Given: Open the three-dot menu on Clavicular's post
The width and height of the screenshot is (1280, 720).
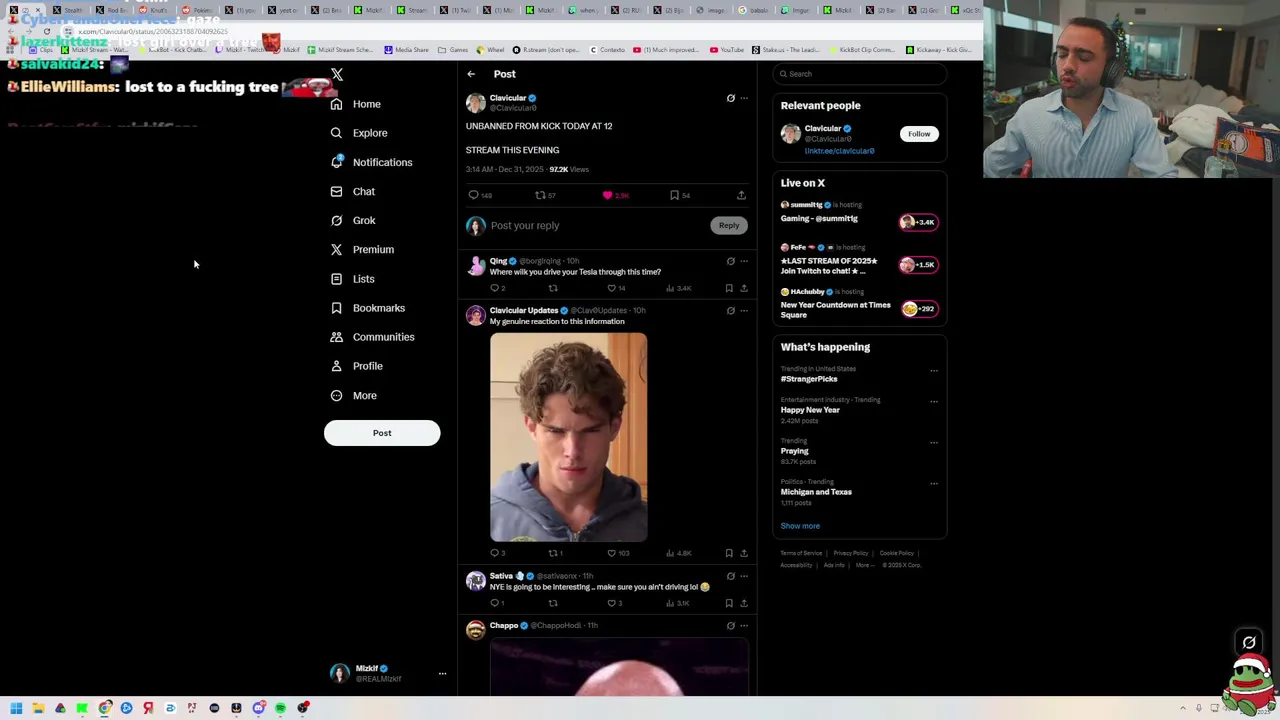Looking at the screenshot, I should coord(744,98).
